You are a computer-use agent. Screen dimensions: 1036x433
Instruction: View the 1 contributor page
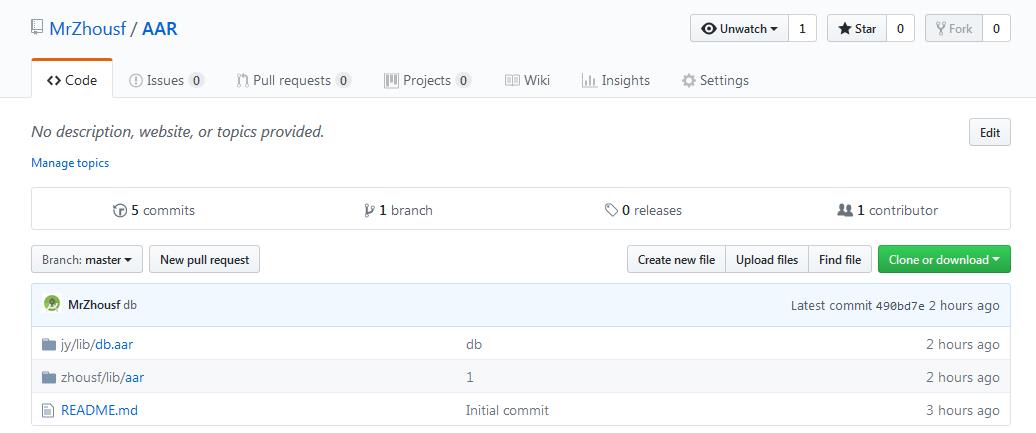point(887,210)
